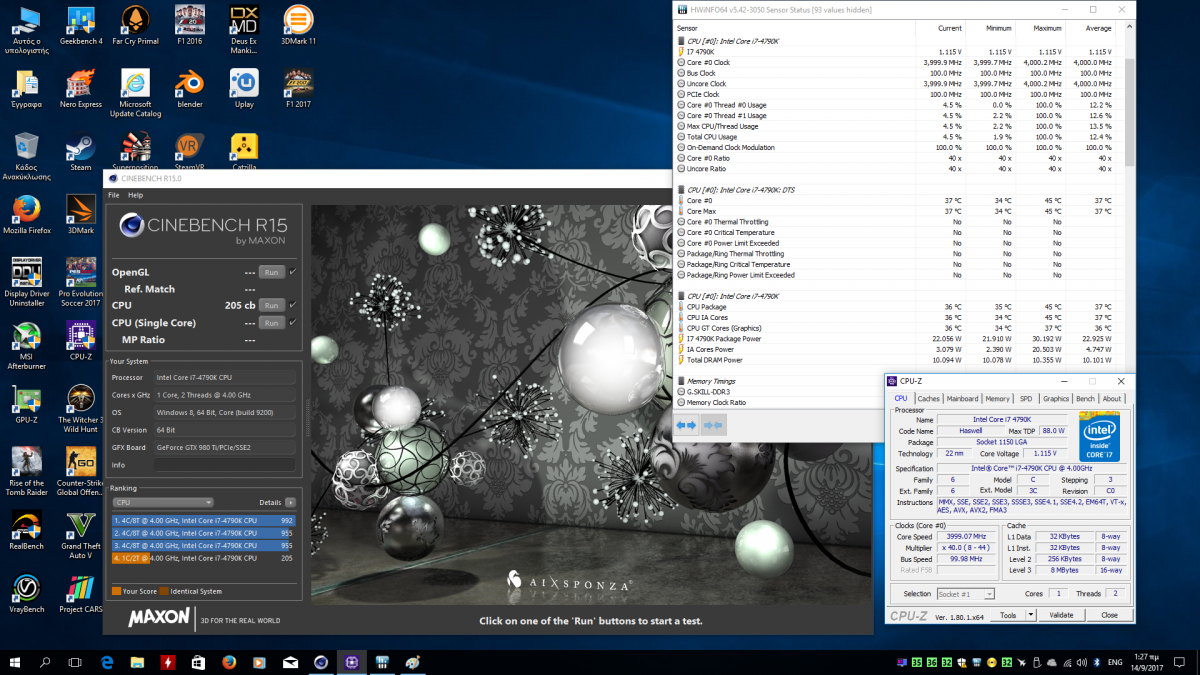Open the taskbar search magnifier
Screen dimensions: 1200x675
[x=46, y=662]
